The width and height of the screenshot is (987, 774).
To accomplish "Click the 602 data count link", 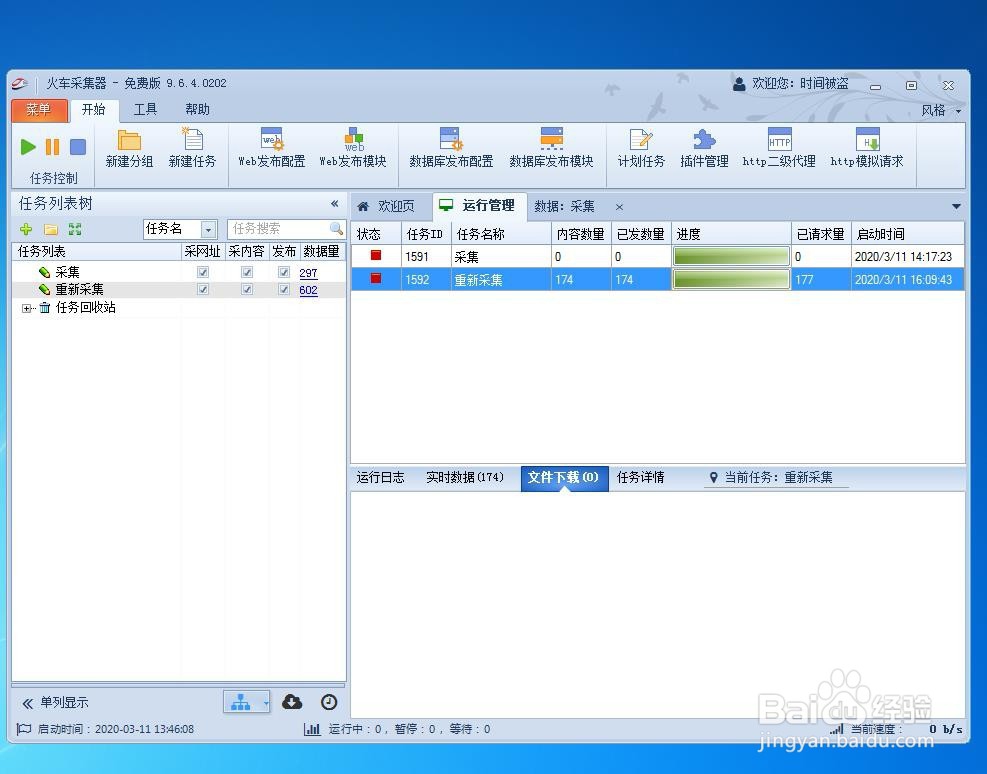I will (308, 290).
